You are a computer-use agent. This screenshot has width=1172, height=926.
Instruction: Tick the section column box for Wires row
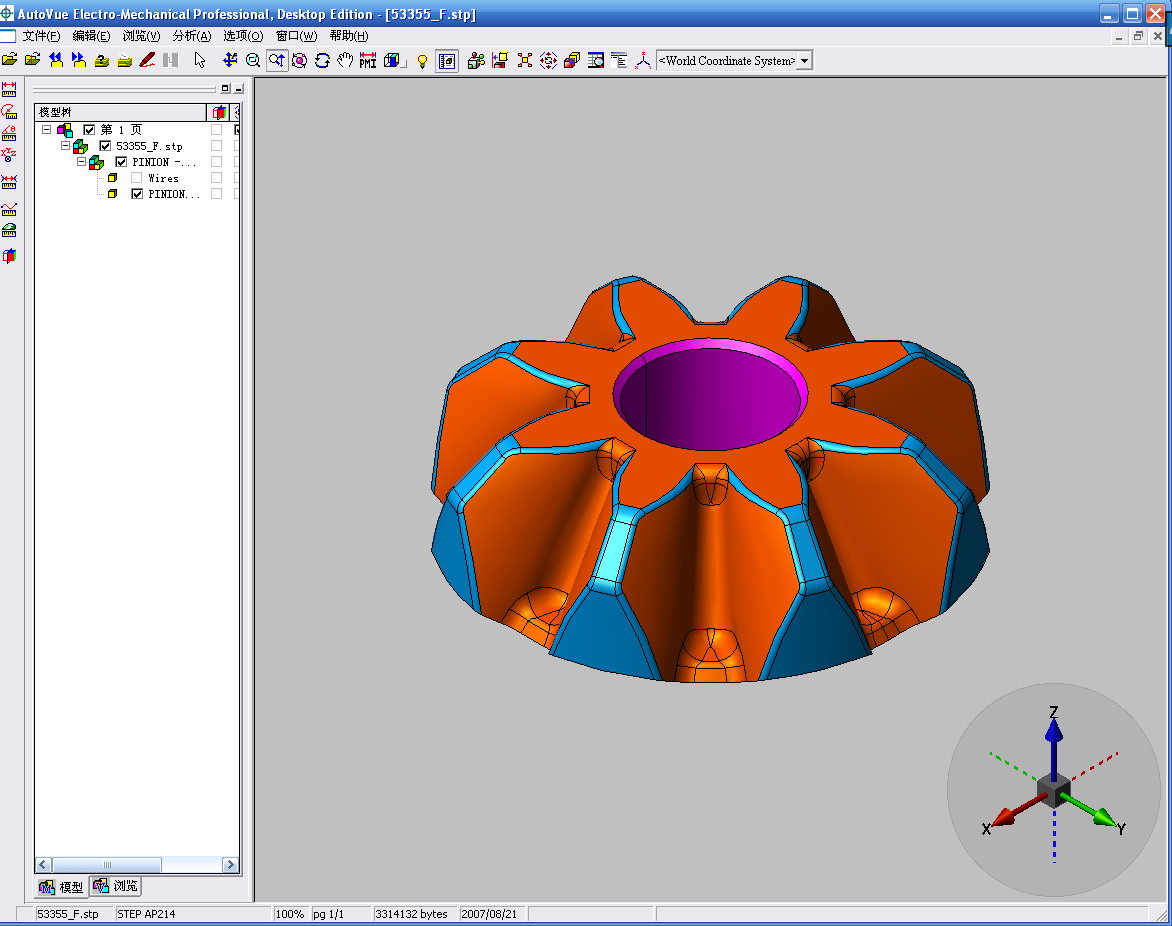click(217, 178)
